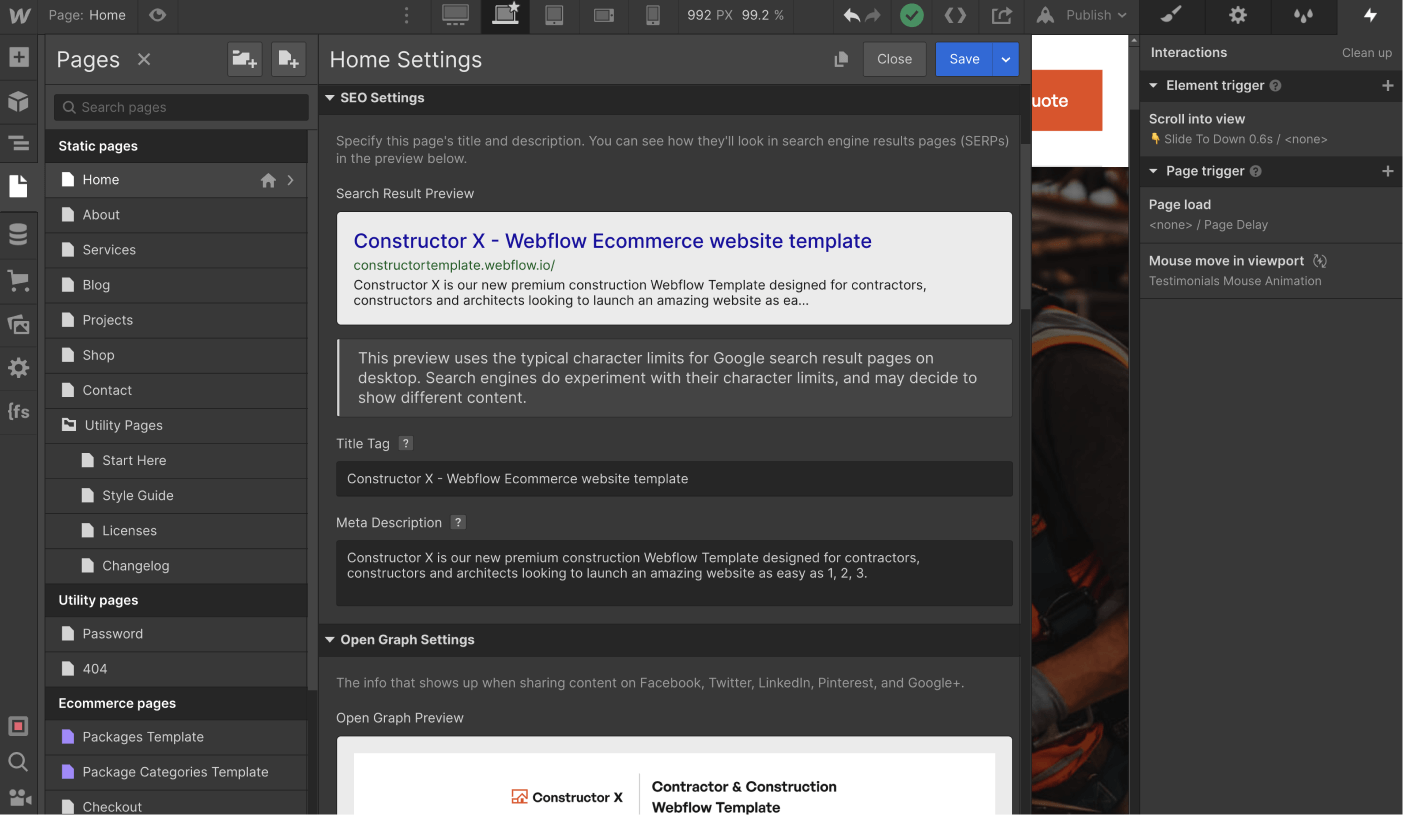Collapse the SEO Settings section

coord(330,97)
